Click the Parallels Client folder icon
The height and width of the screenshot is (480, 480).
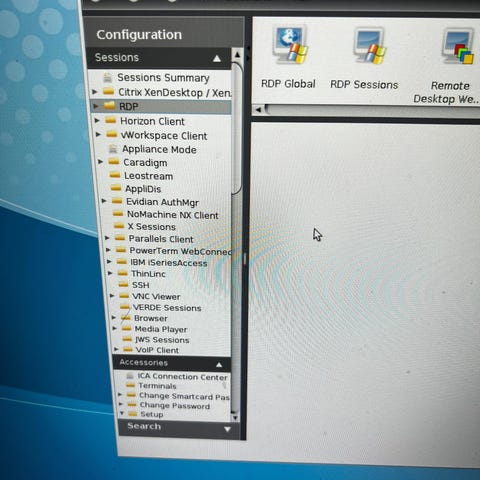[x=120, y=238]
